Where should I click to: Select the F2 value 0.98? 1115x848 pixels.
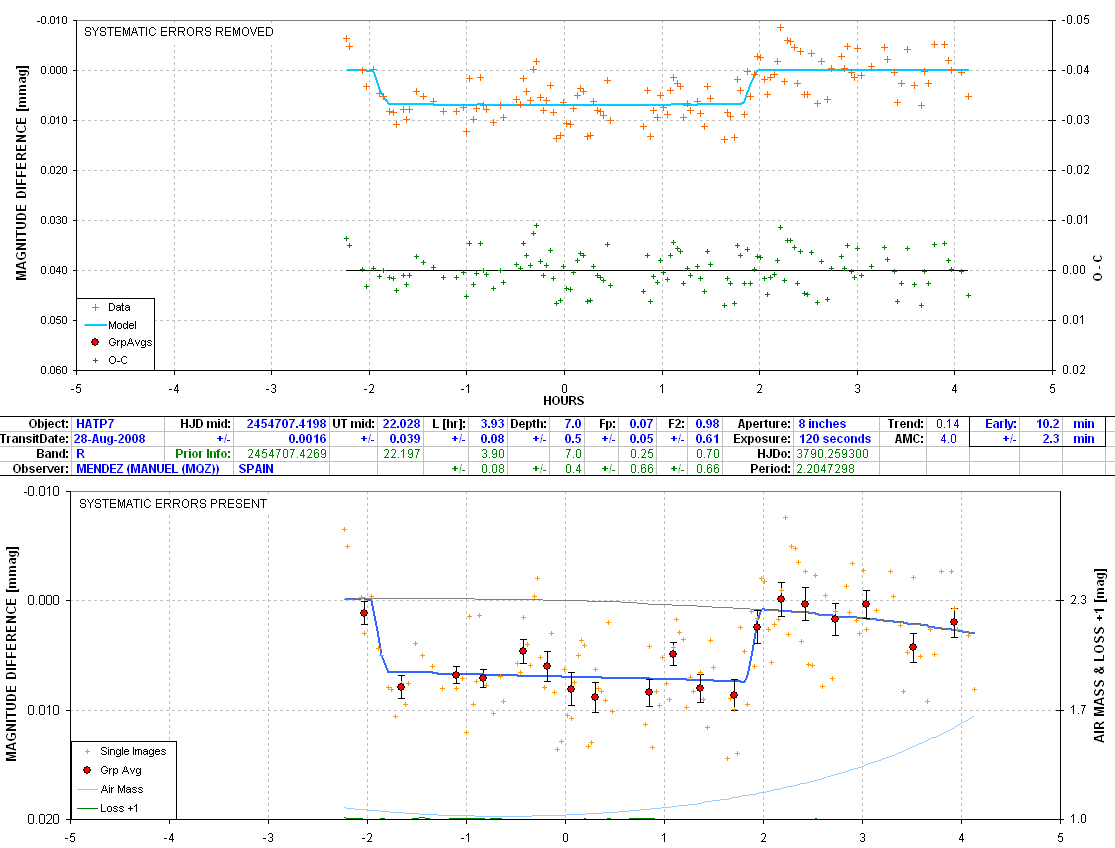click(707, 424)
